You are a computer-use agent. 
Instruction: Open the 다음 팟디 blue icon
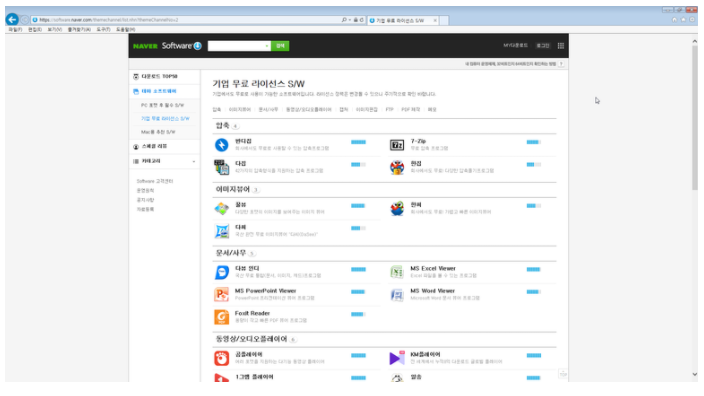click(221, 272)
